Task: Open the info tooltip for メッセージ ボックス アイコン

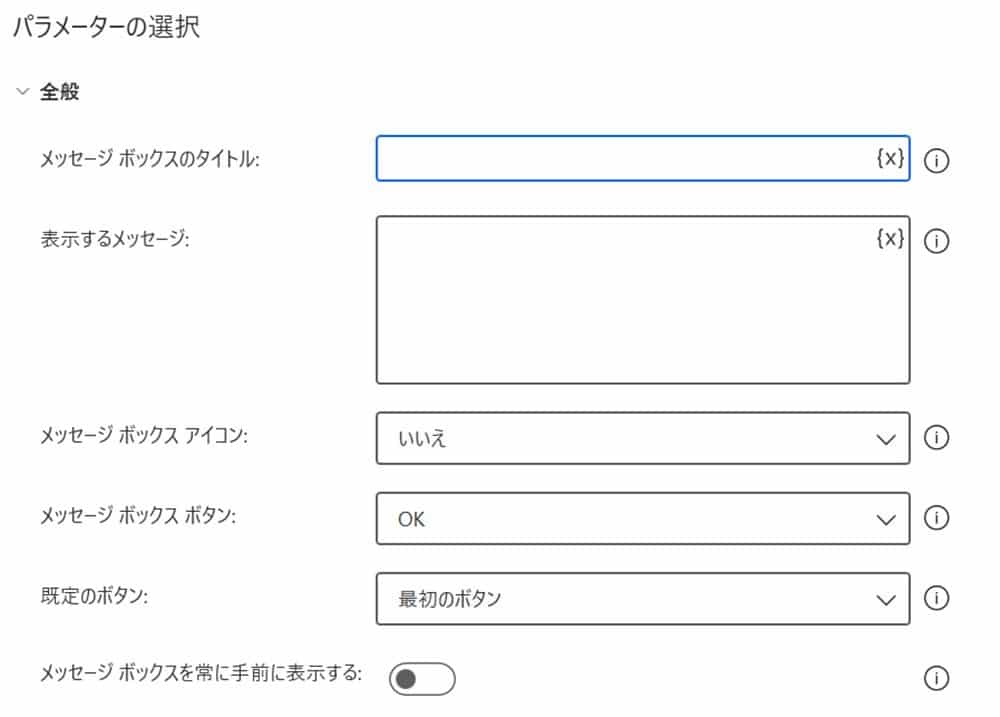Action: [x=936, y=438]
